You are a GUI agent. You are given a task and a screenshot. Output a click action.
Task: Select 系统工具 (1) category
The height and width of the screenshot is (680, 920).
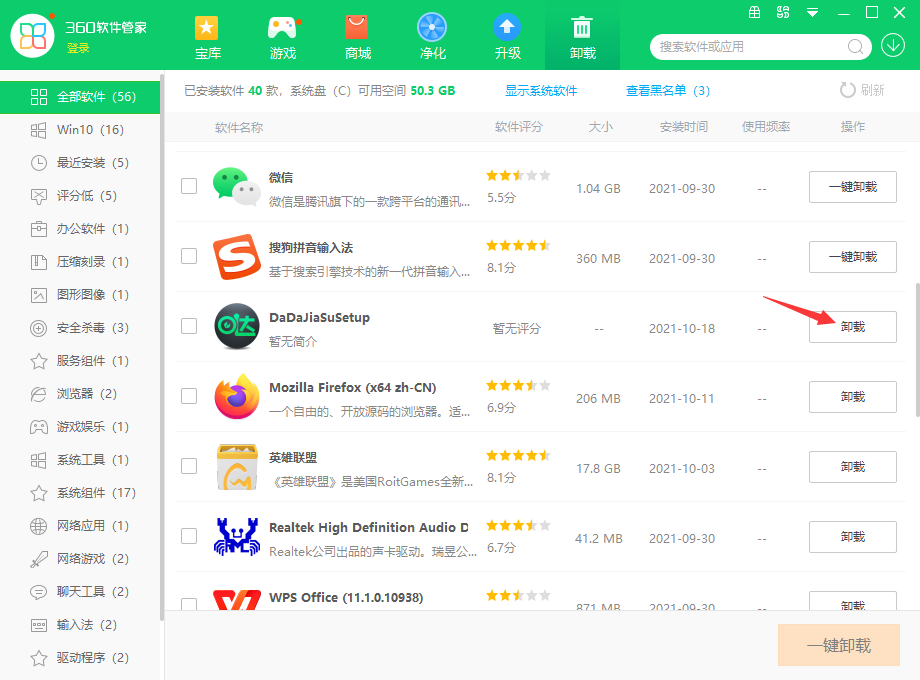point(80,459)
